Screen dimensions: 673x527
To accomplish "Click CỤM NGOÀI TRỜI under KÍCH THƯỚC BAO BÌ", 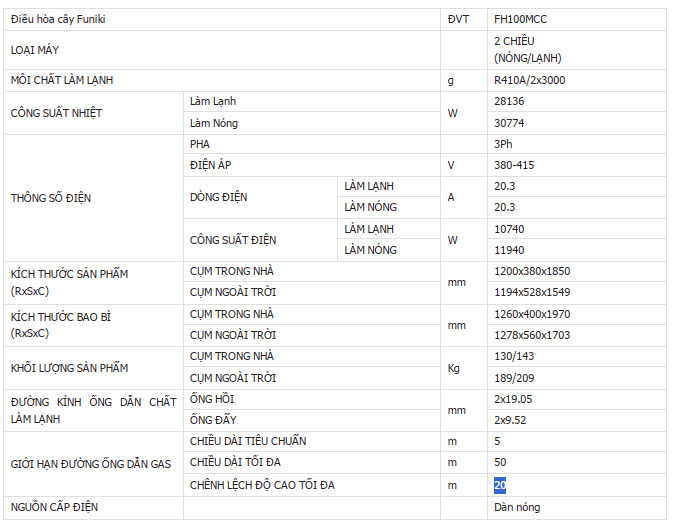I will click(x=233, y=335).
